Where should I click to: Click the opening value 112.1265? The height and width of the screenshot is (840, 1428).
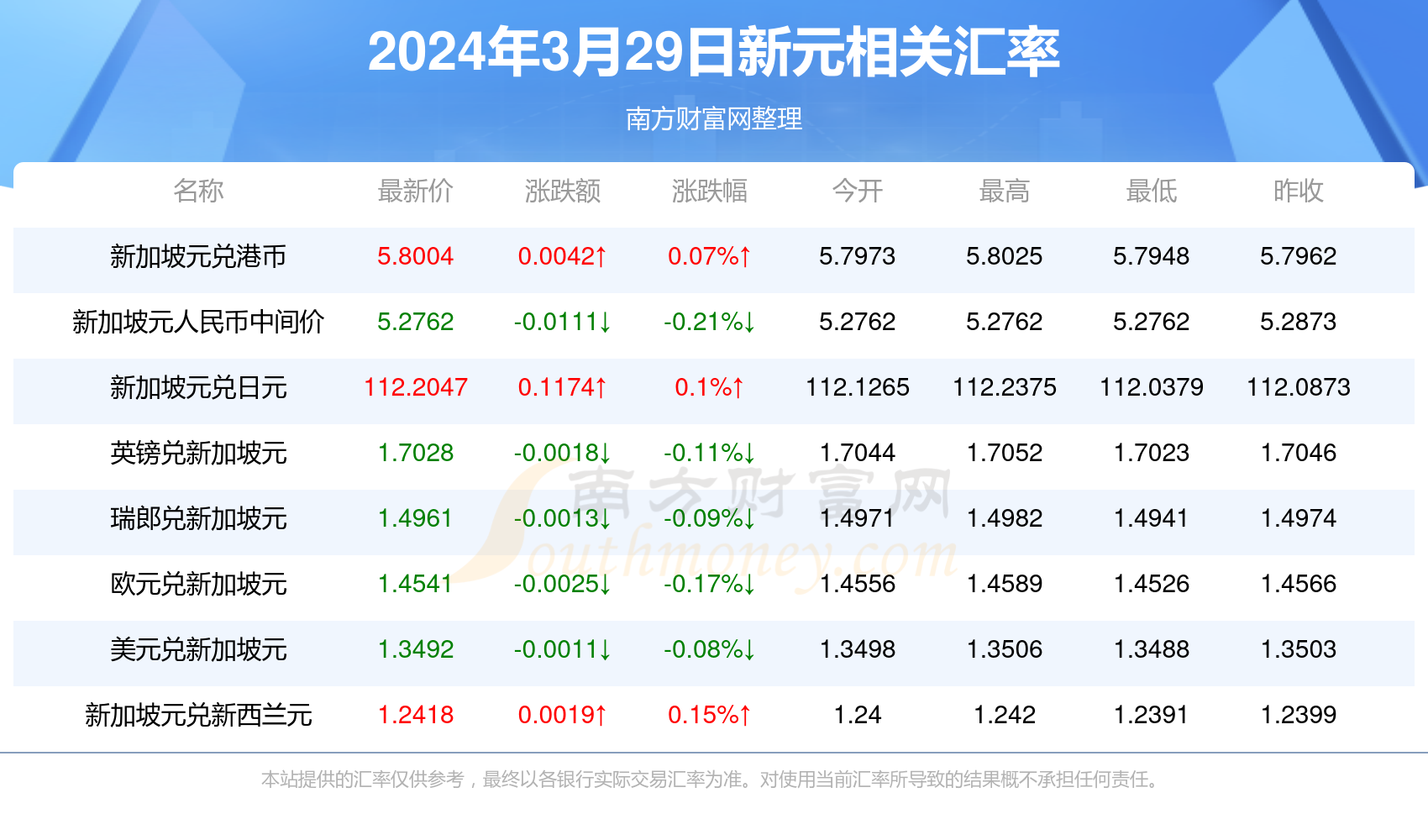pyautogui.click(x=858, y=387)
